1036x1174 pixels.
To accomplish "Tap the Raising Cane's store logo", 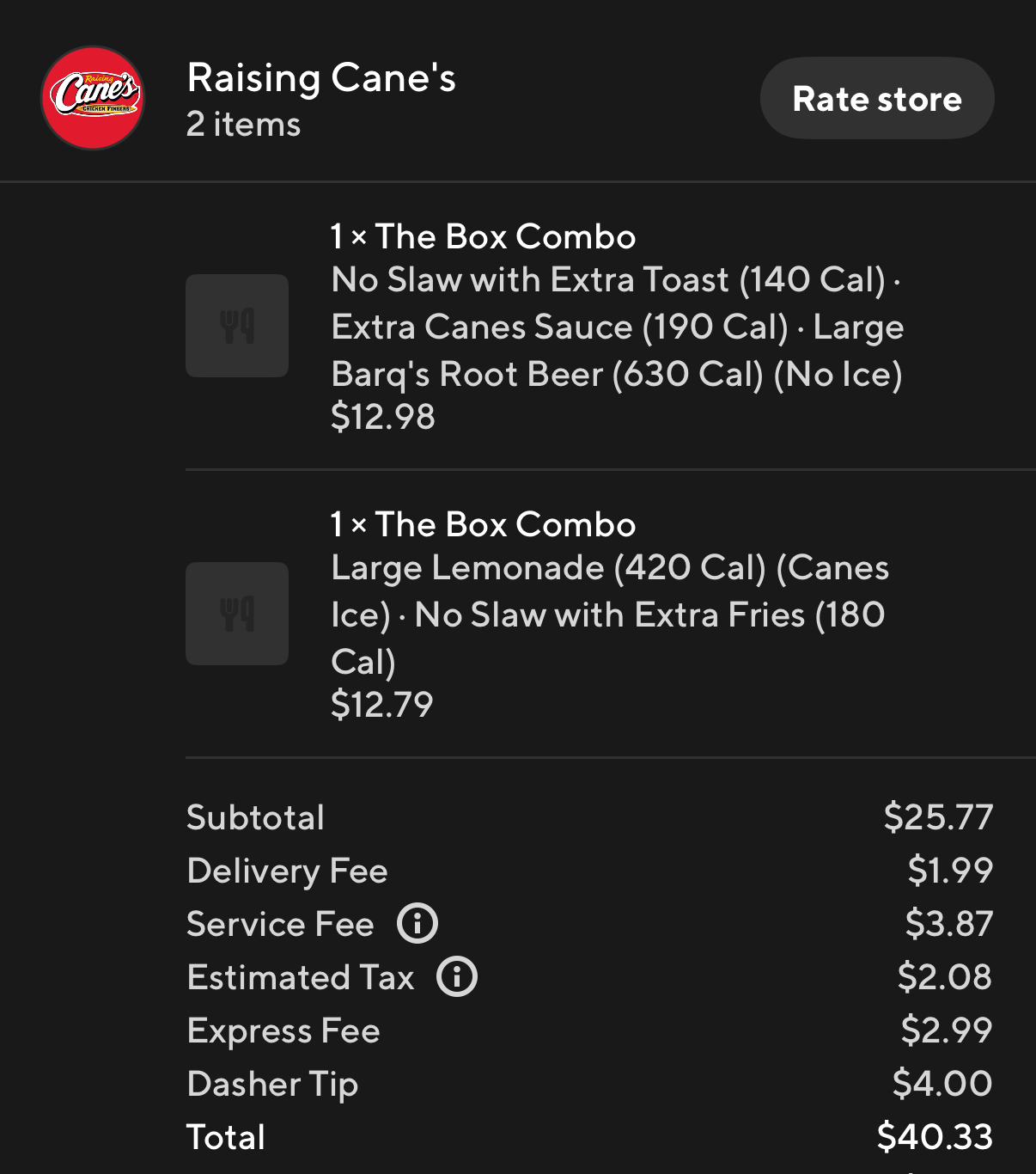I will click(x=93, y=98).
